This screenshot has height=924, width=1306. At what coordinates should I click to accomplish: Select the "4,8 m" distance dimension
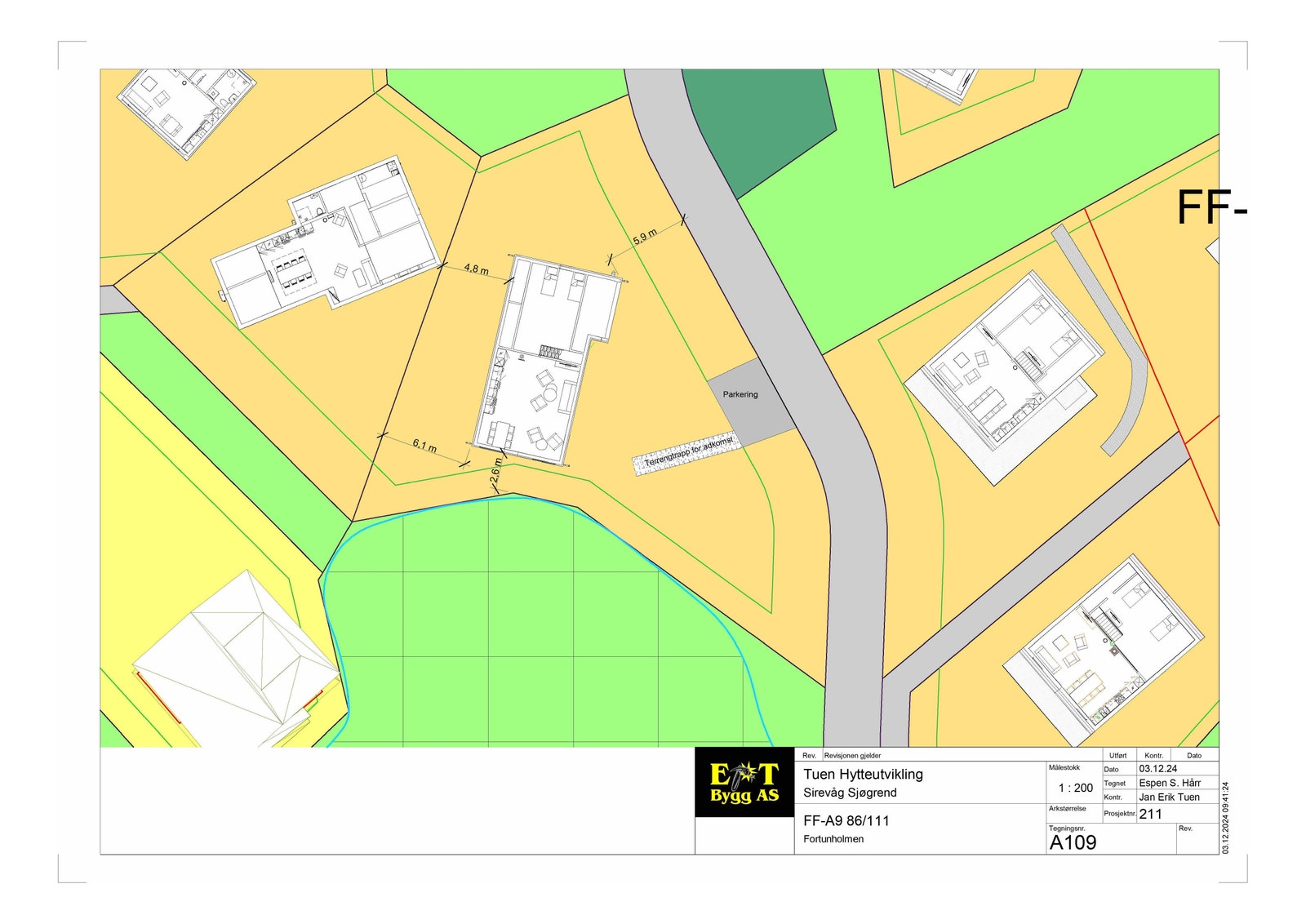click(476, 269)
